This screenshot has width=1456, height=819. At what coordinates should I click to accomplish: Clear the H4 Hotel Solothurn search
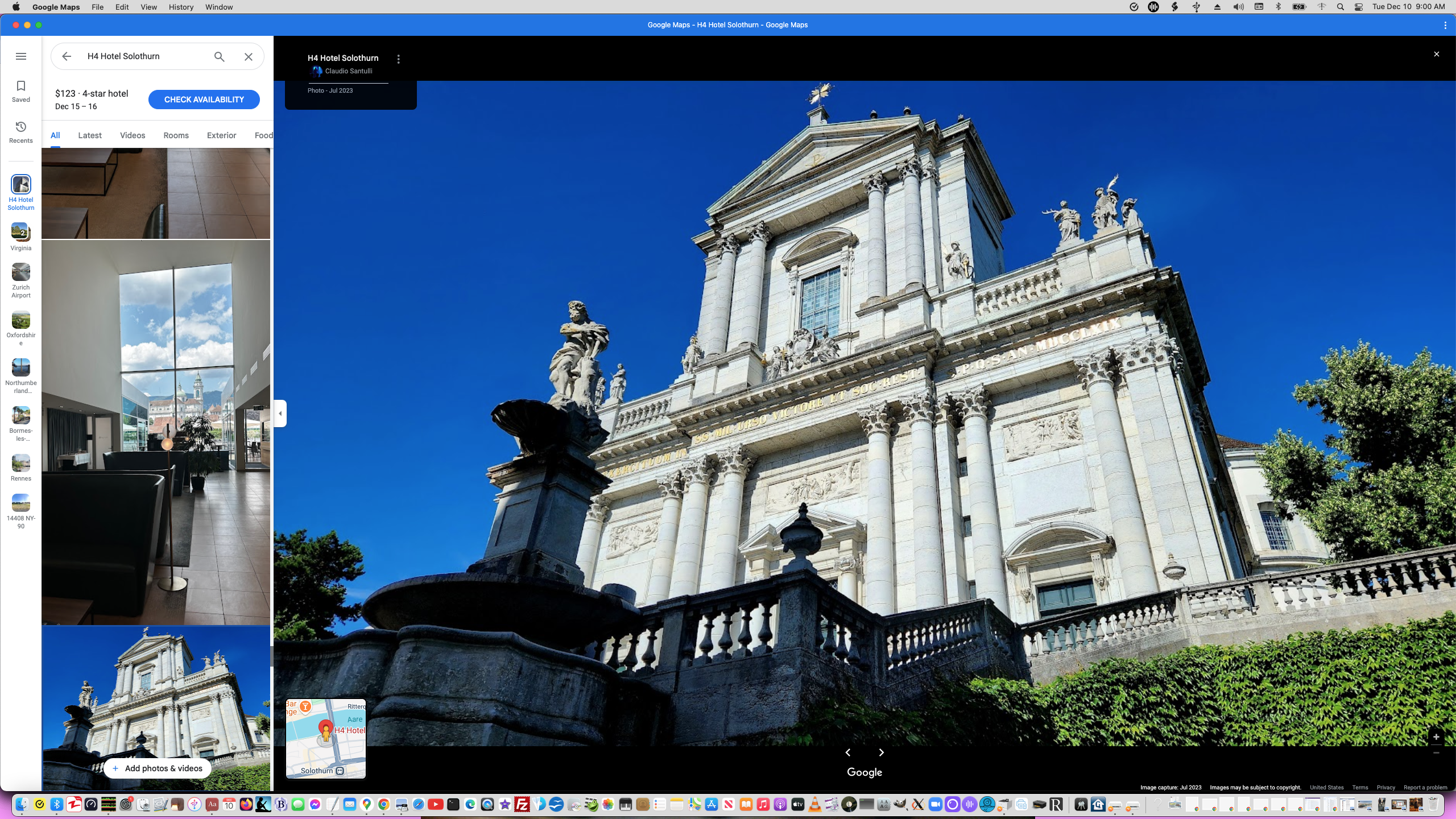pyautogui.click(x=249, y=56)
